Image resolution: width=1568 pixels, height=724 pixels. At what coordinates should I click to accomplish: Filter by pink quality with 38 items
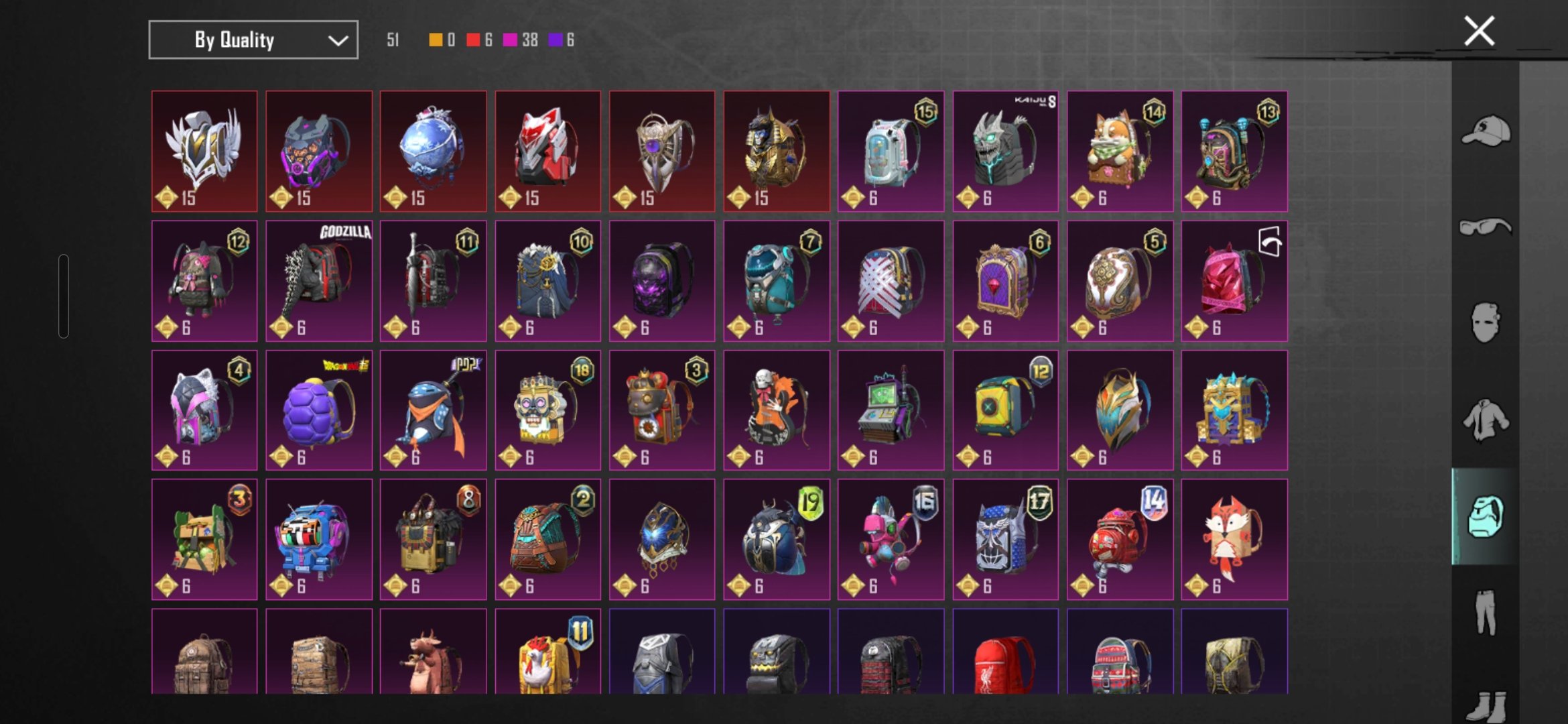[x=520, y=40]
